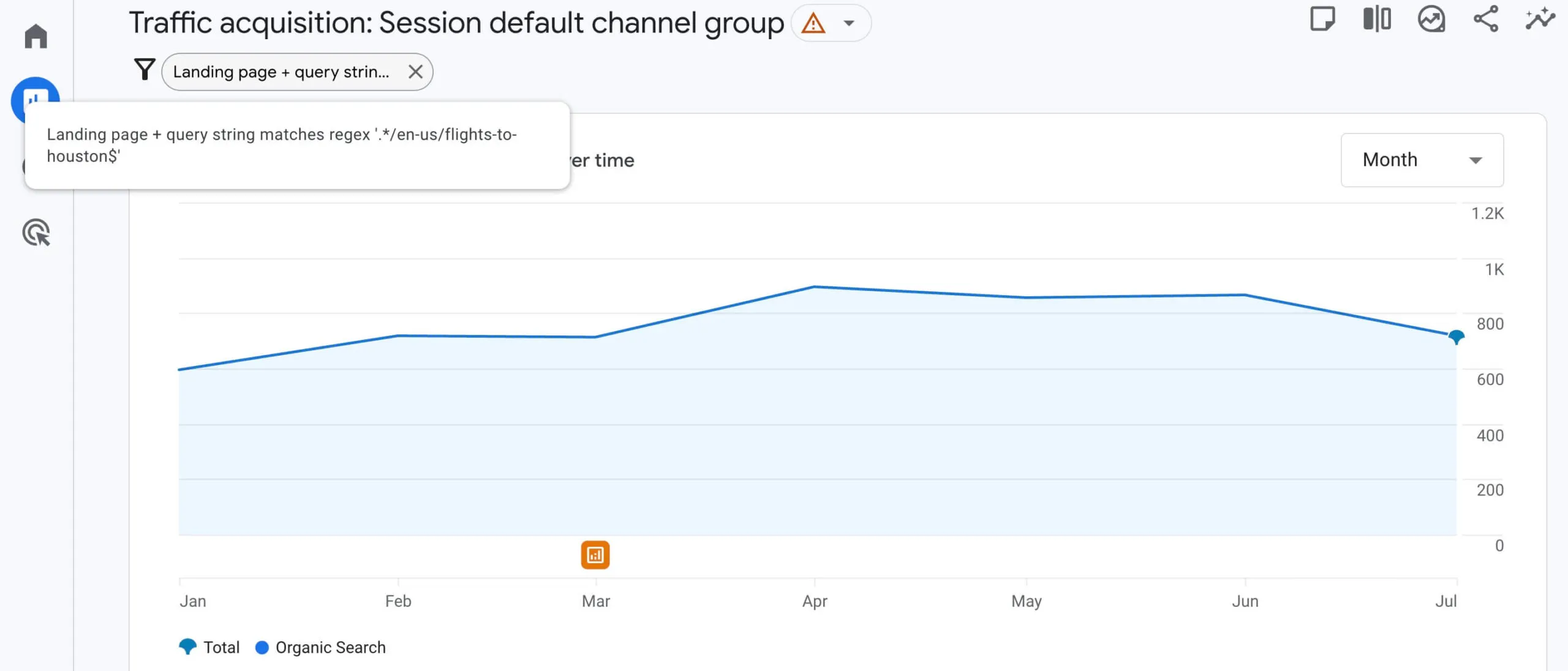Click the Landing page + query string filter
Image resolution: width=1568 pixels, height=671 pixels.
click(281, 72)
